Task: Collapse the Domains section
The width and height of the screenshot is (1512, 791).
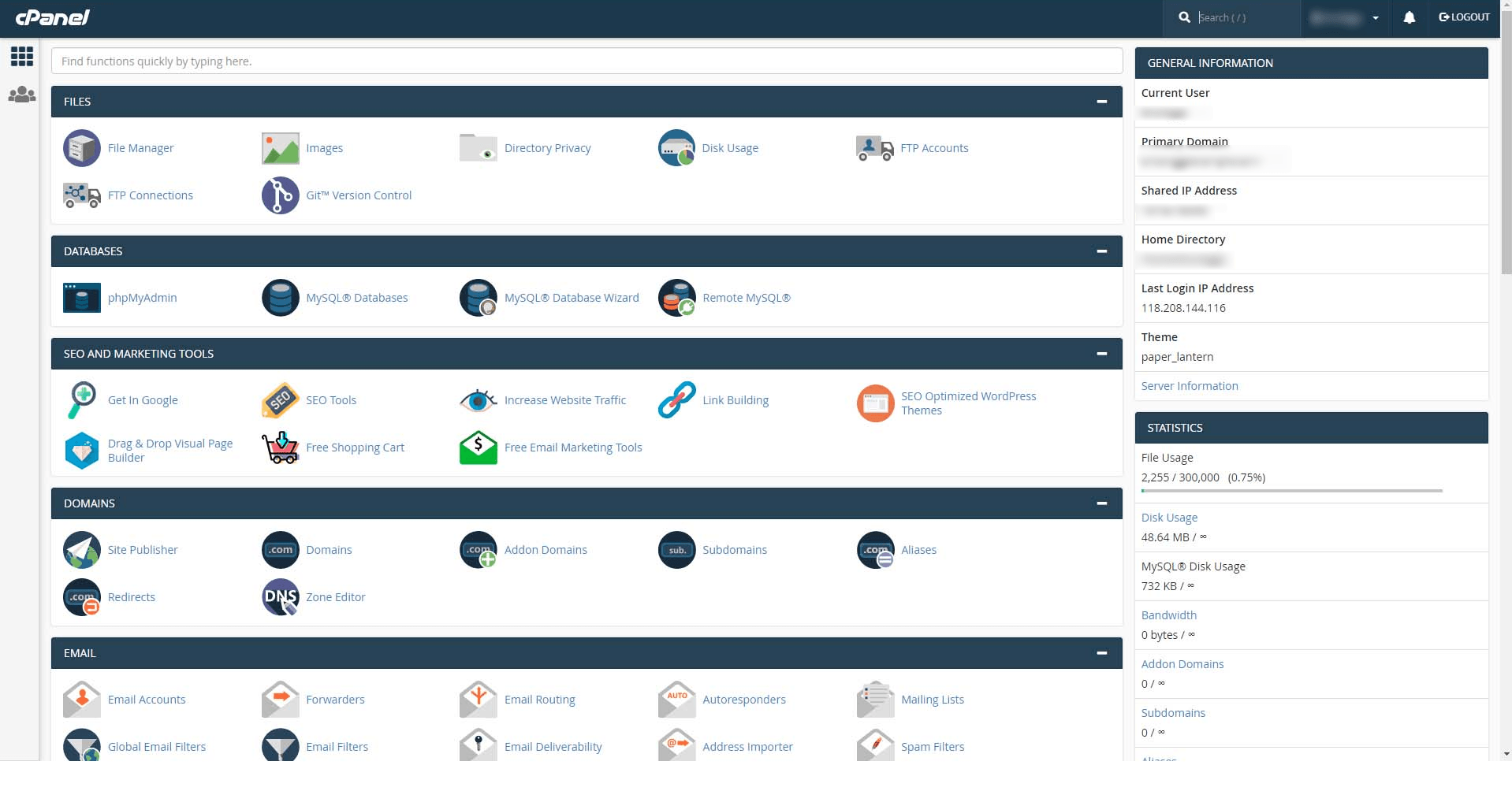Action: pyautogui.click(x=1102, y=503)
